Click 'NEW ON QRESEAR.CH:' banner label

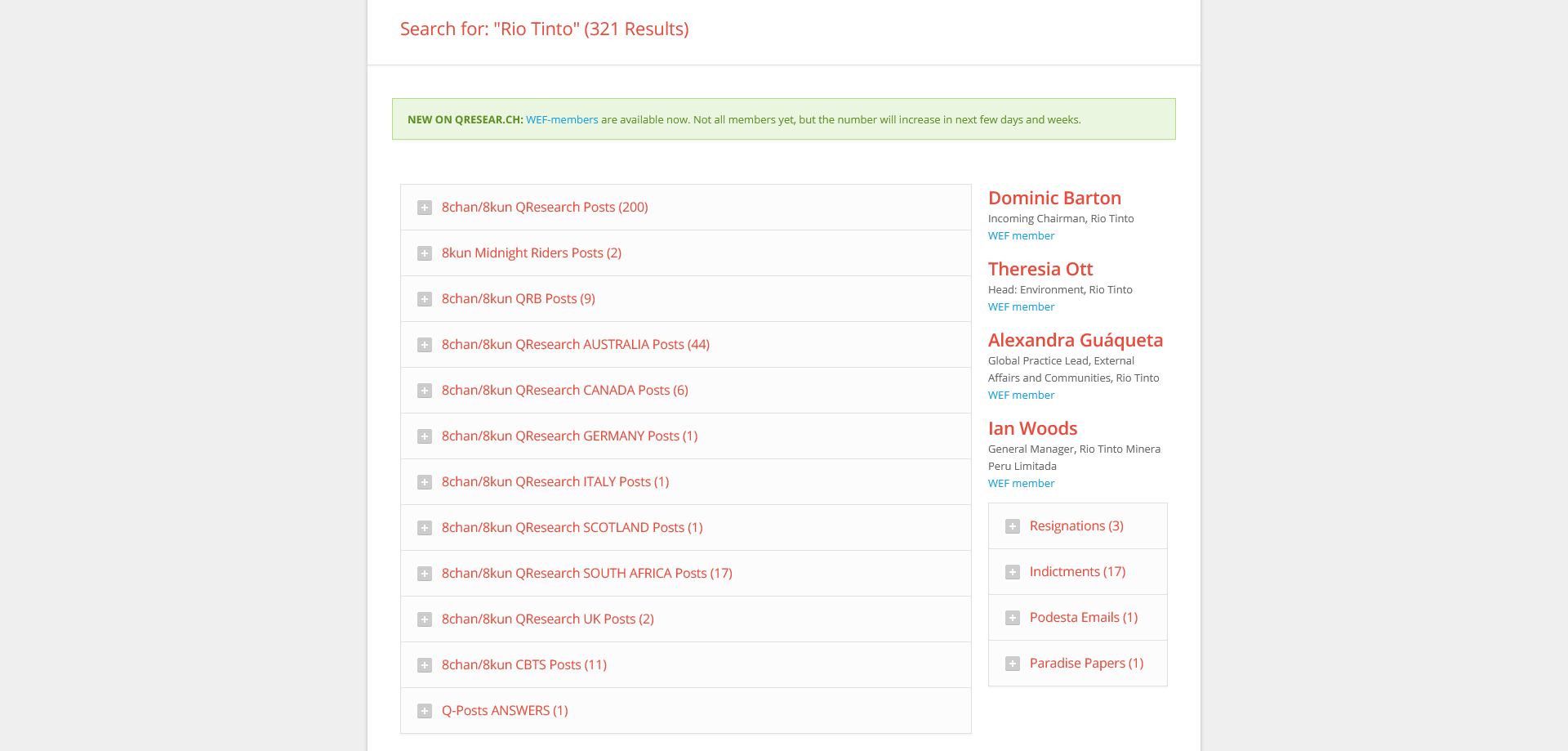pos(465,120)
